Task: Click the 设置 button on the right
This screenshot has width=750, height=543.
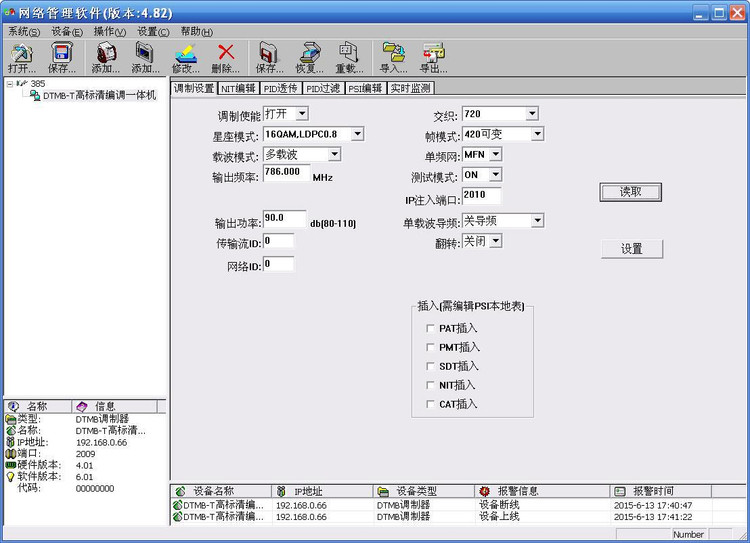Action: (632, 249)
